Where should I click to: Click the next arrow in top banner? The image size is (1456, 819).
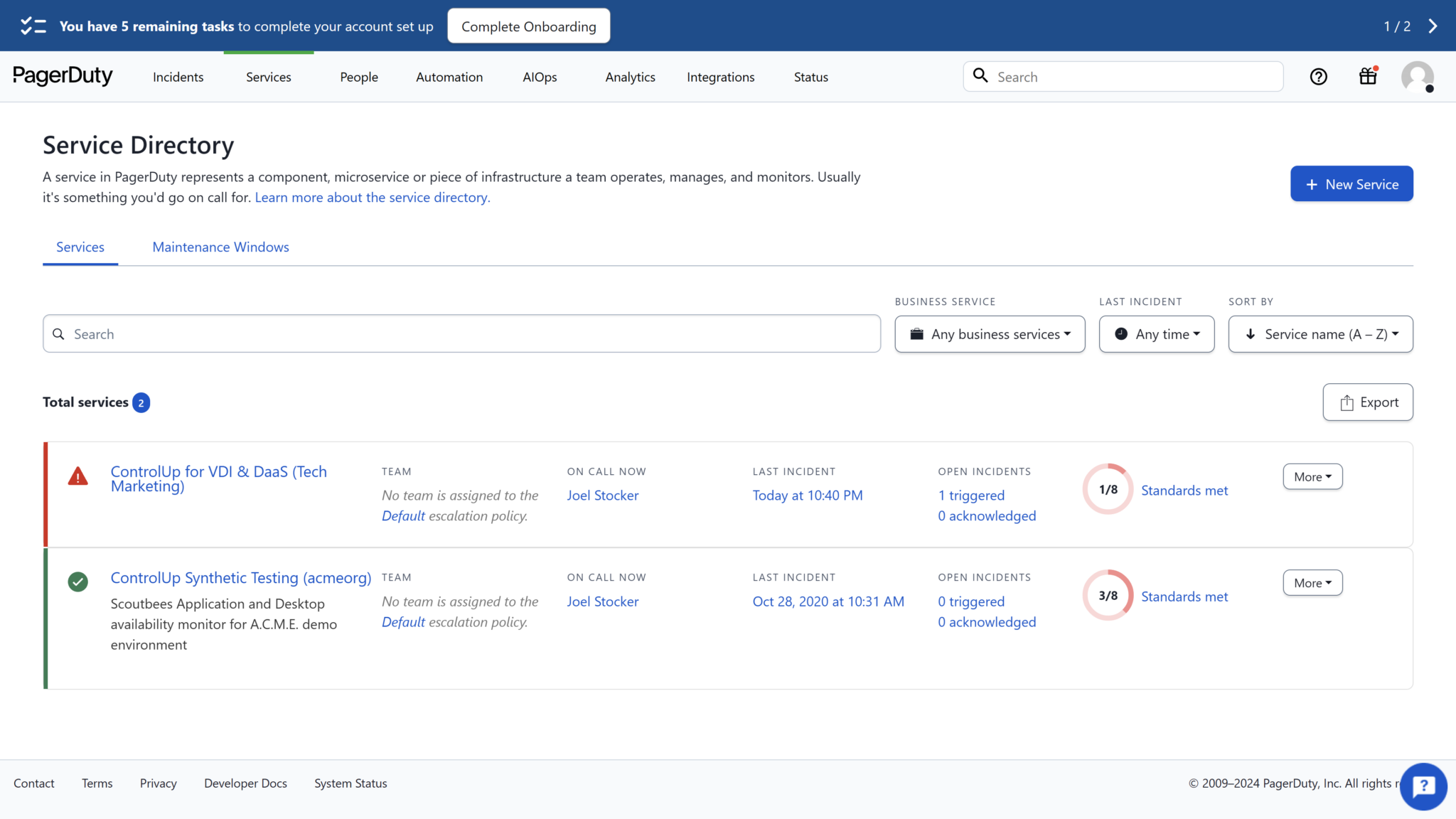(x=1433, y=26)
